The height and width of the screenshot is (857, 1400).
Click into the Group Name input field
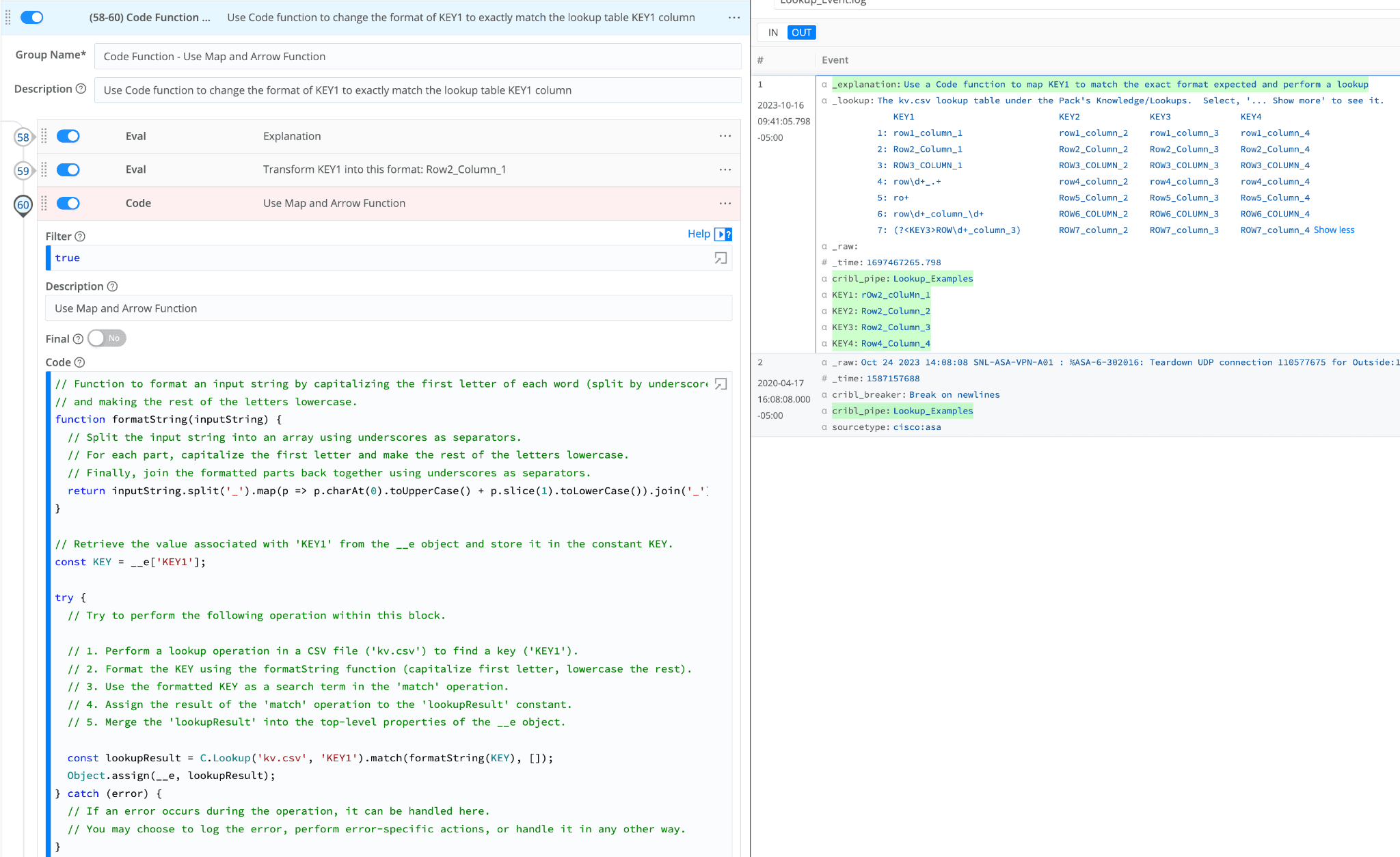(417, 57)
